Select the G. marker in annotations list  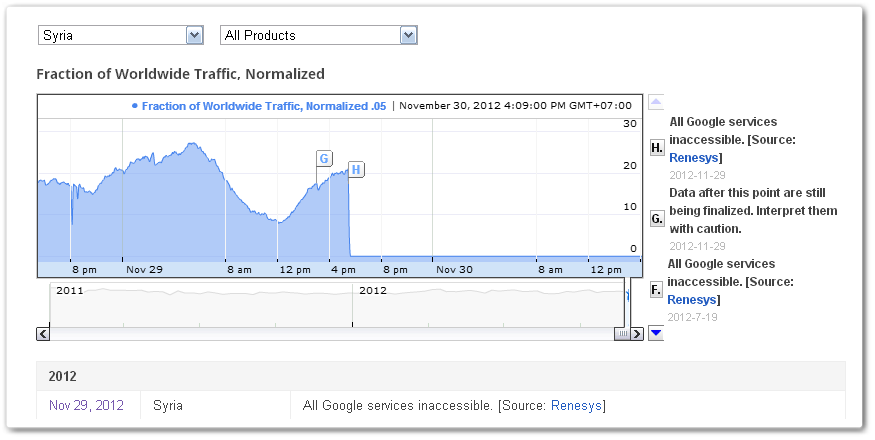pos(657,219)
